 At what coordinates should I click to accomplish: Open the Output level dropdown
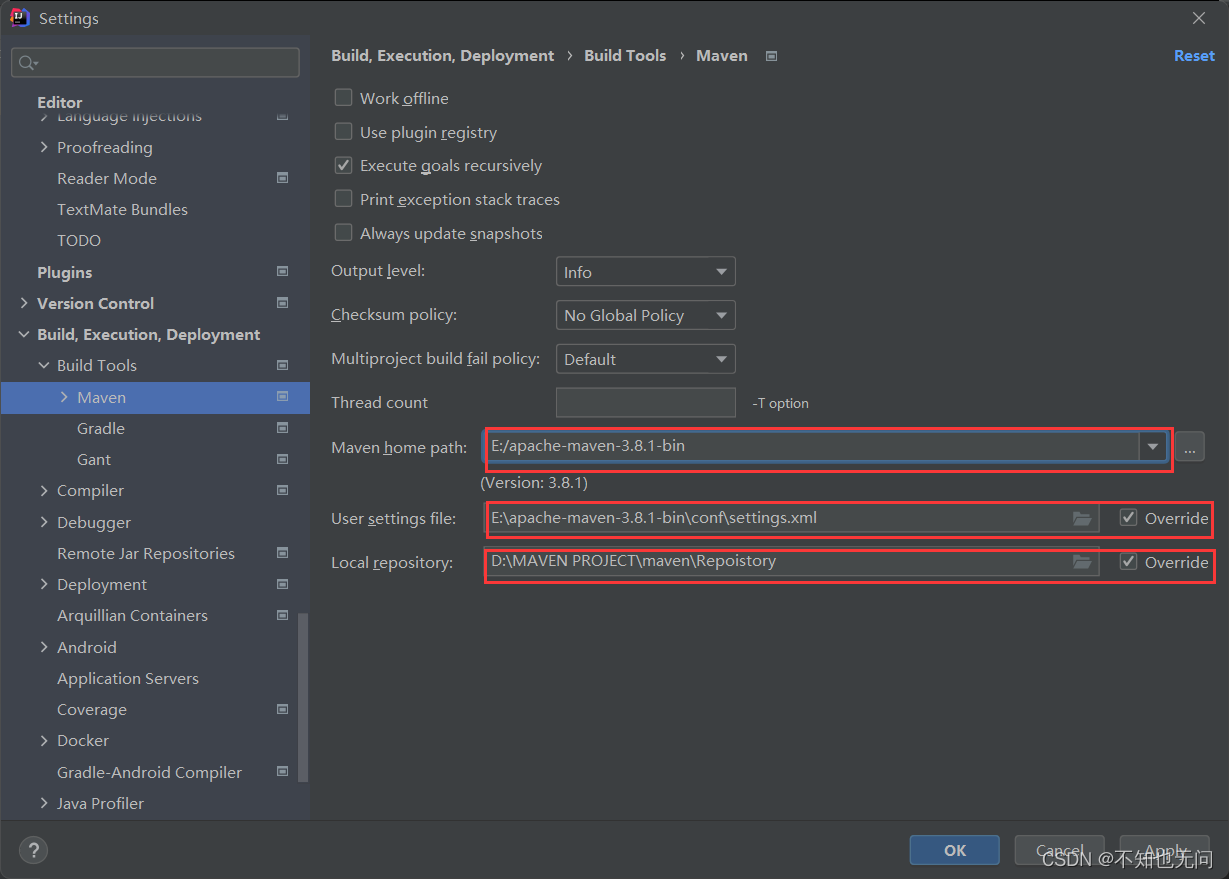[x=645, y=272]
